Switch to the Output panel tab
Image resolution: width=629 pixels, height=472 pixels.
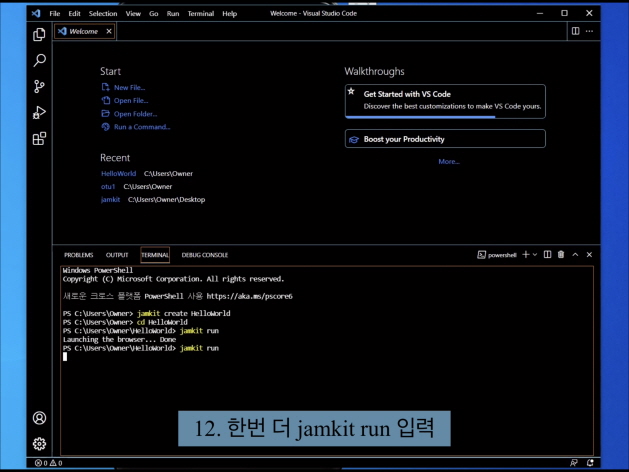117,255
